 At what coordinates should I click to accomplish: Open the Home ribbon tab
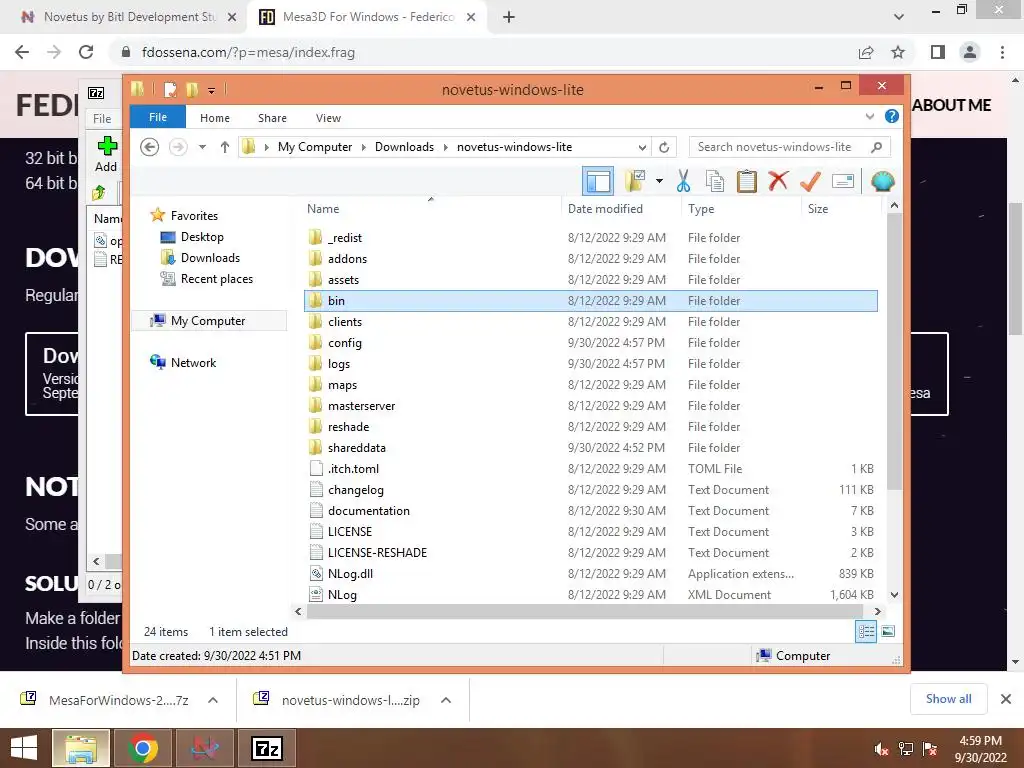coord(215,118)
